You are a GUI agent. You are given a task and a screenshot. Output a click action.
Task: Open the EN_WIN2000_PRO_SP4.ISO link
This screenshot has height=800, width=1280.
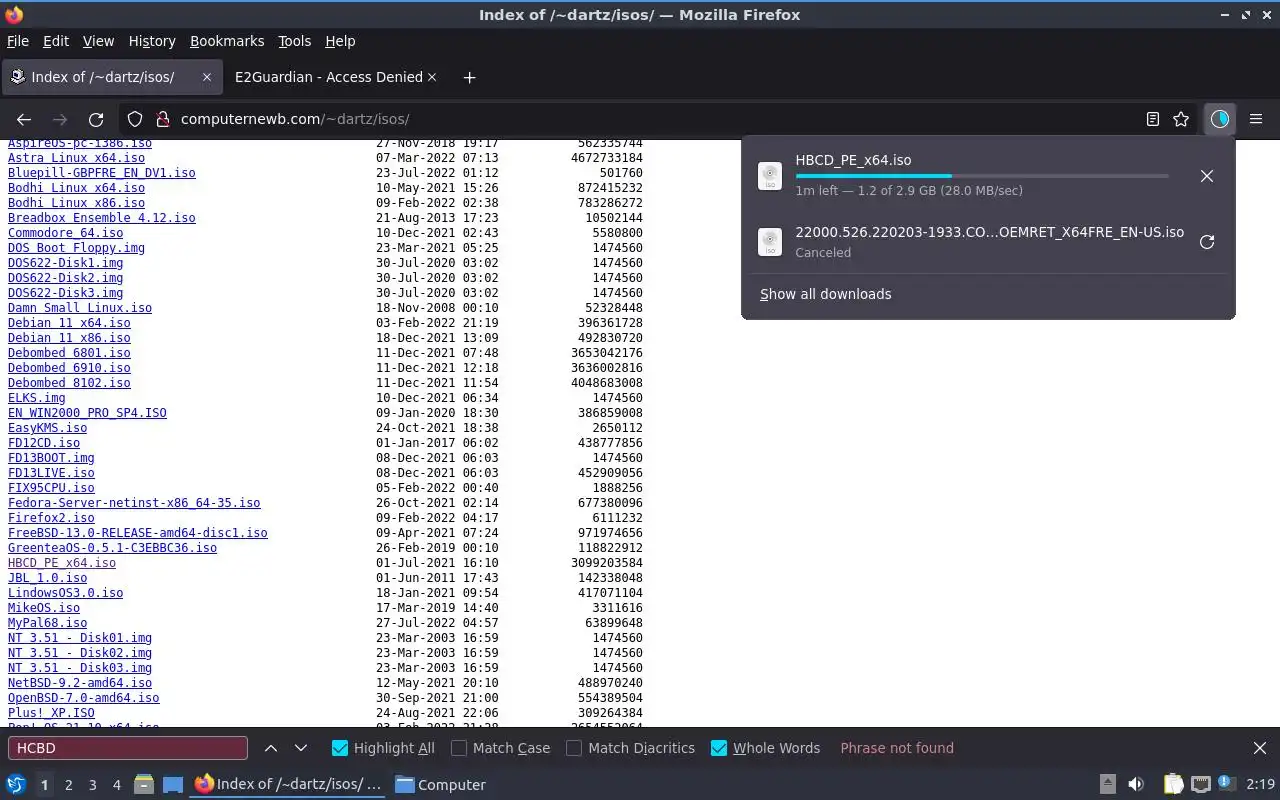pos(87,413)
